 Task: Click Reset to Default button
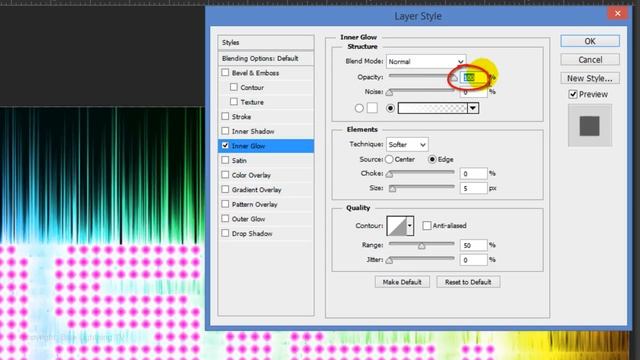[468, 282]
